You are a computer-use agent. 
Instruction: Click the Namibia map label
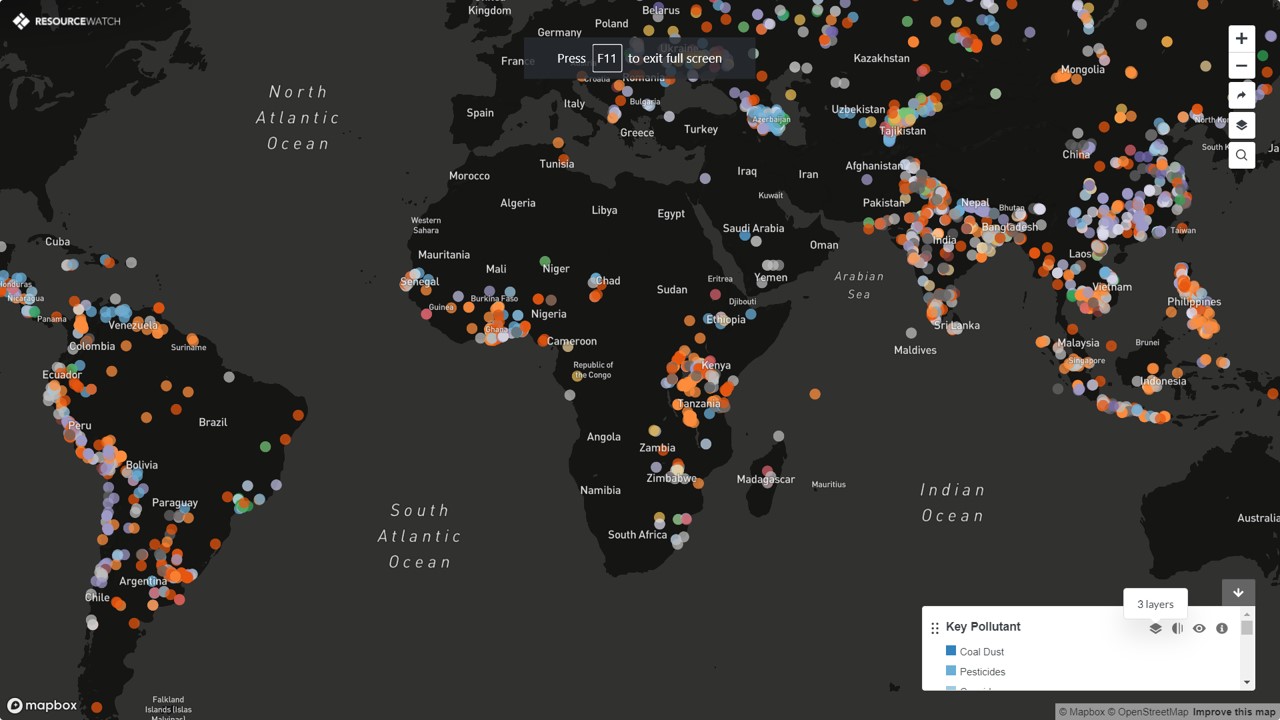(600, 490)
